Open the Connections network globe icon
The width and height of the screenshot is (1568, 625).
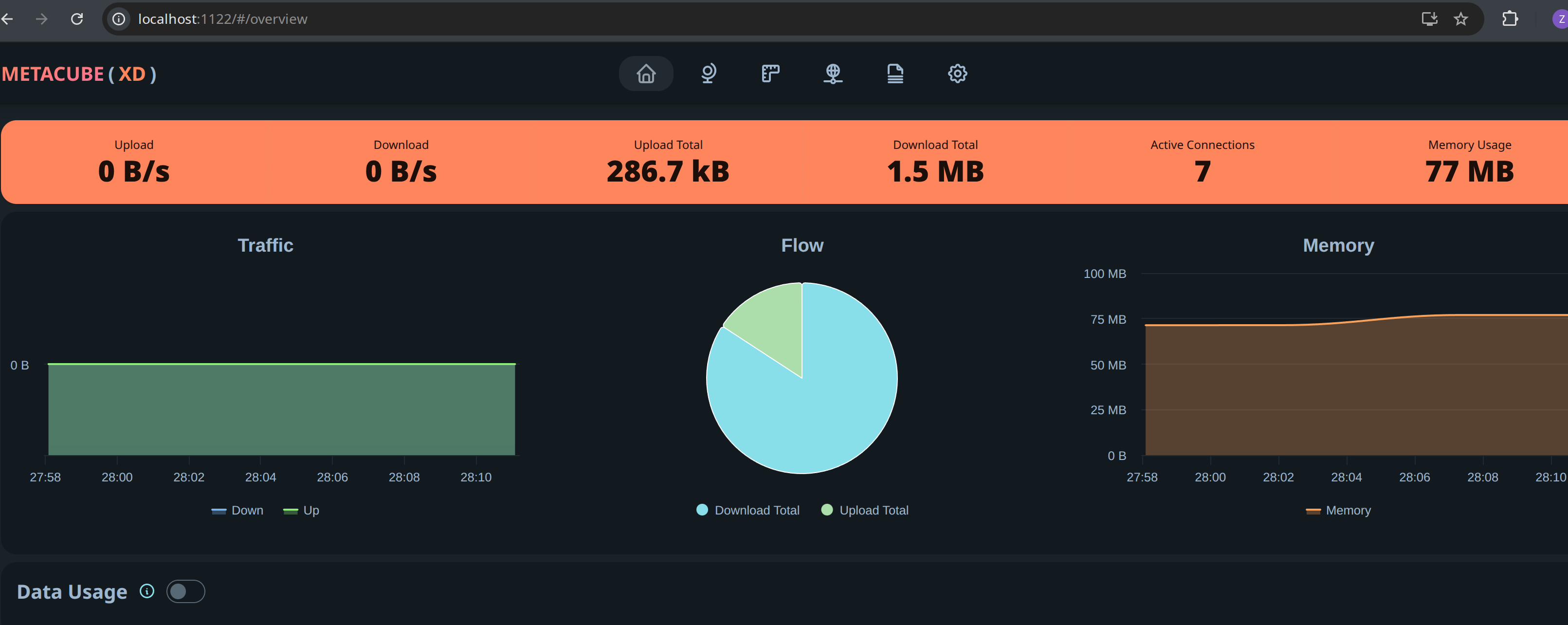click(x=833, y=74)
